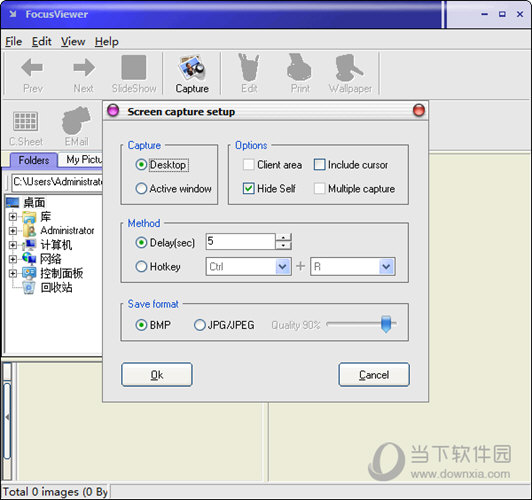Screen dimensions: 532x500
Task: Click the JPEG quality slider handle
Action: [386, 324]
